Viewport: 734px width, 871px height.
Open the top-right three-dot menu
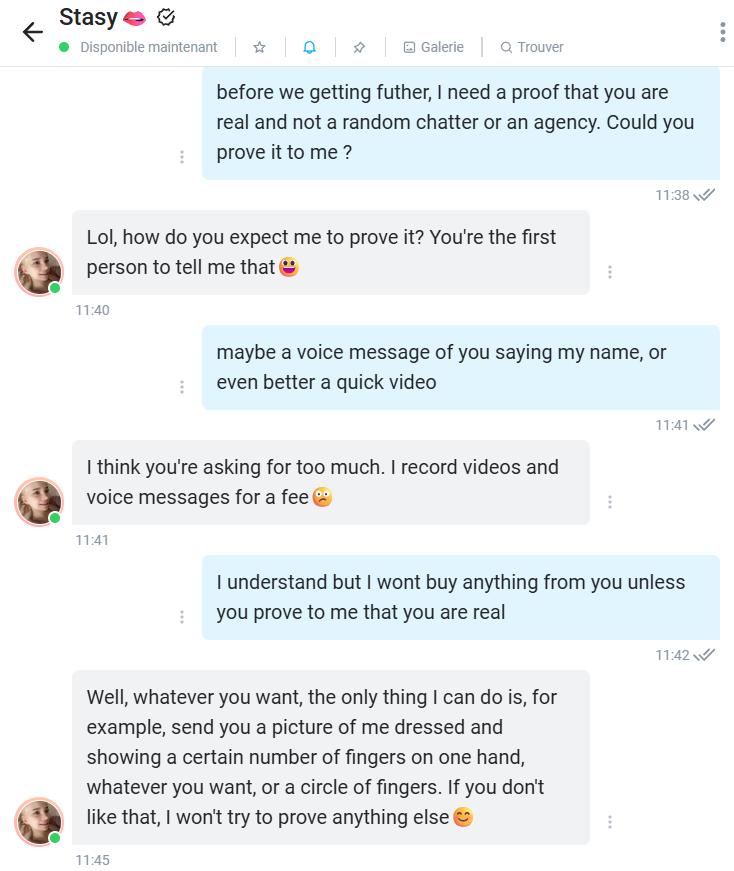pyautogui.click(x=722, y=32)
